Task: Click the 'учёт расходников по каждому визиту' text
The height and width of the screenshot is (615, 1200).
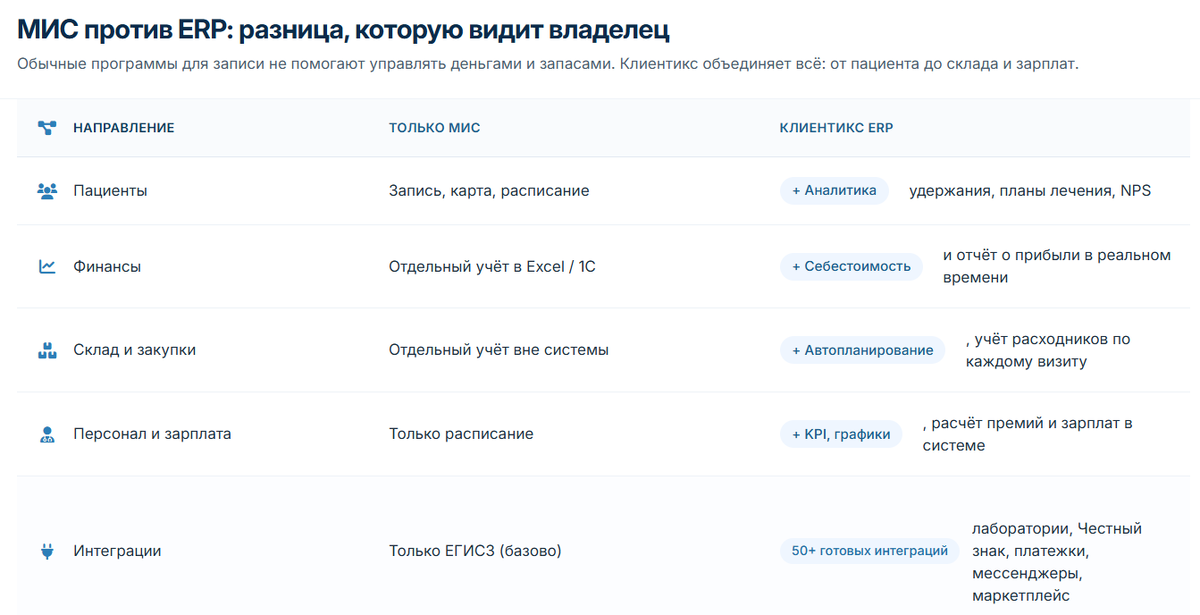Action: click(1048, 350)
